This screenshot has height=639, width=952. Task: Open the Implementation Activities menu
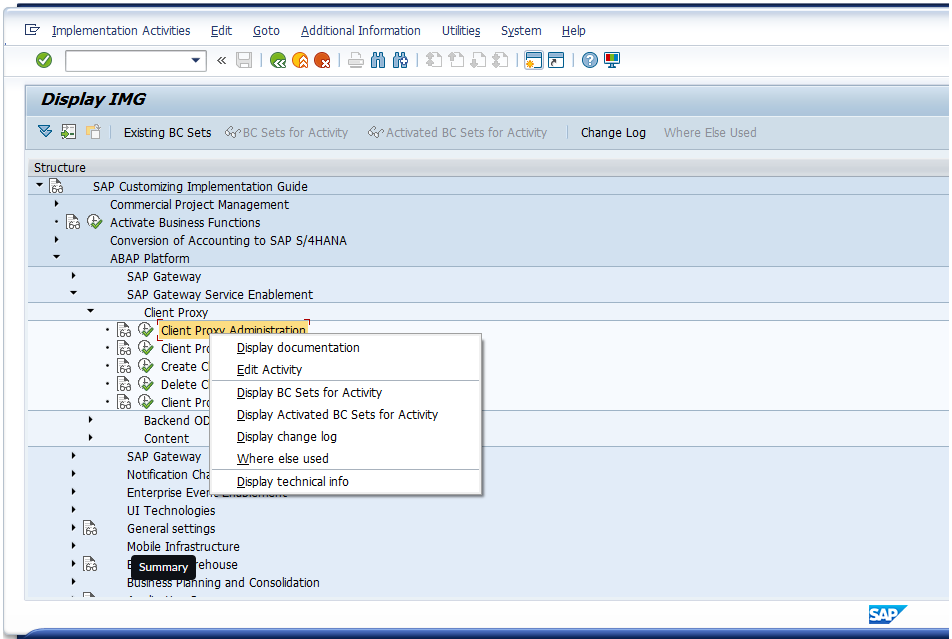[x=121, y=30]
